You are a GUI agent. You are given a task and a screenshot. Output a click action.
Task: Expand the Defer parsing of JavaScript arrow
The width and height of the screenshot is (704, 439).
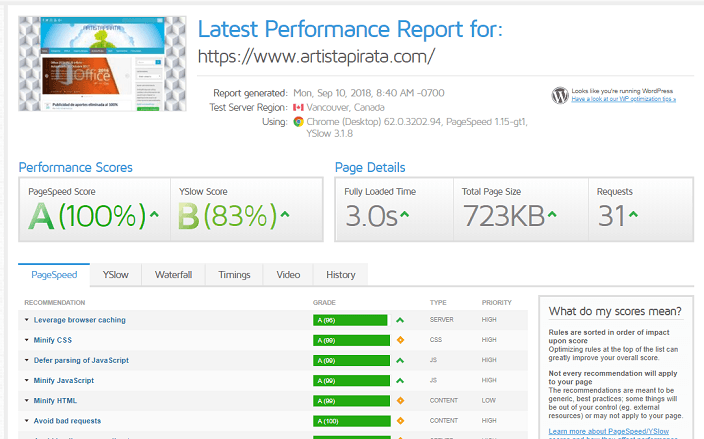point(26,360)
